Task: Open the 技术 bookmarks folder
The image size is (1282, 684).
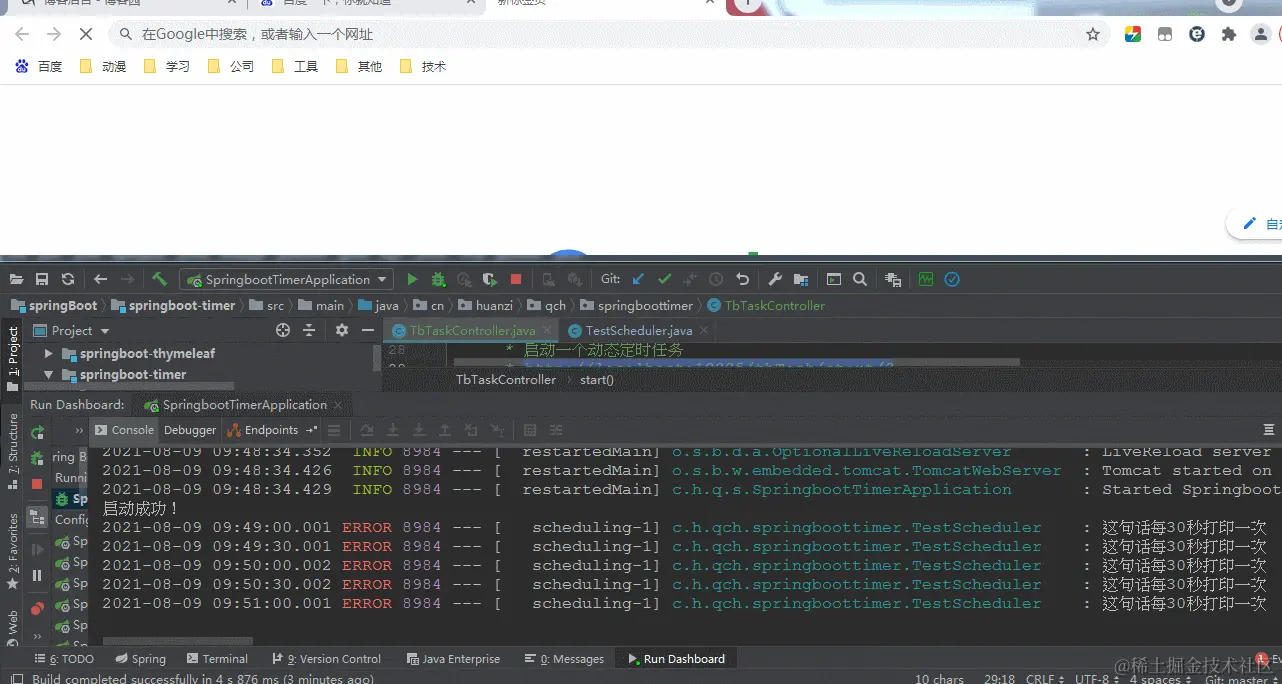Action: [x=423, y=66]
